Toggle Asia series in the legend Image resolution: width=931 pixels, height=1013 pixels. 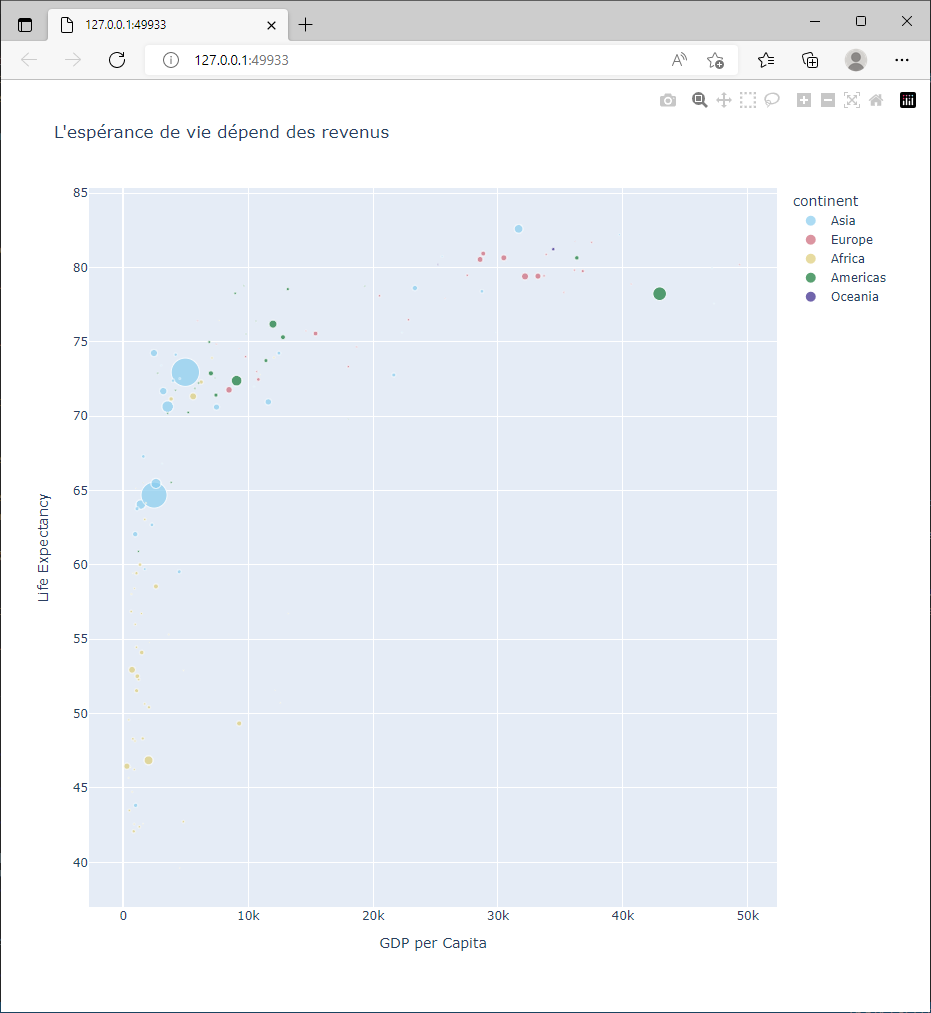[842, 221]
